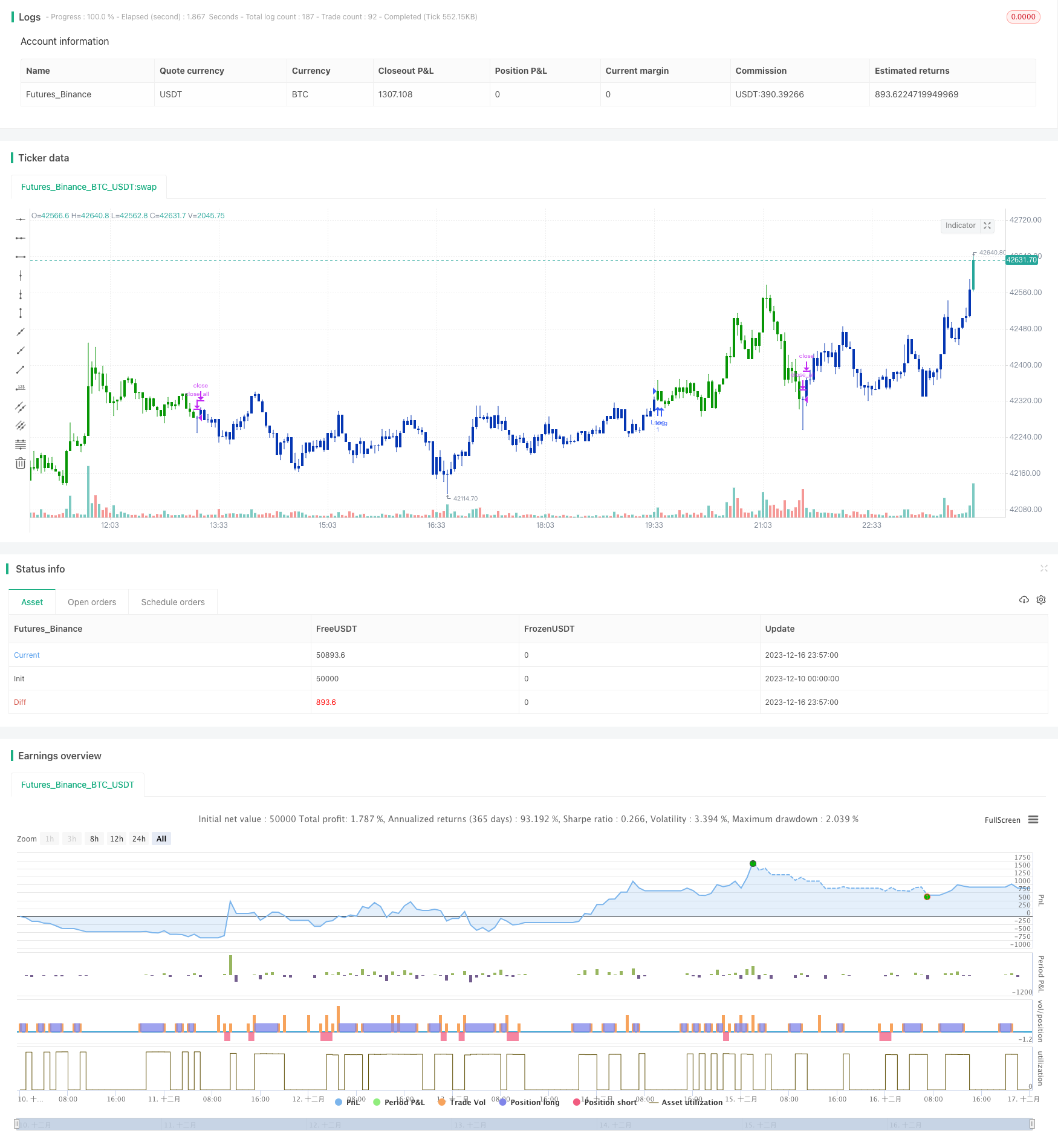Click the Indicator button on chart

[960, 225]
